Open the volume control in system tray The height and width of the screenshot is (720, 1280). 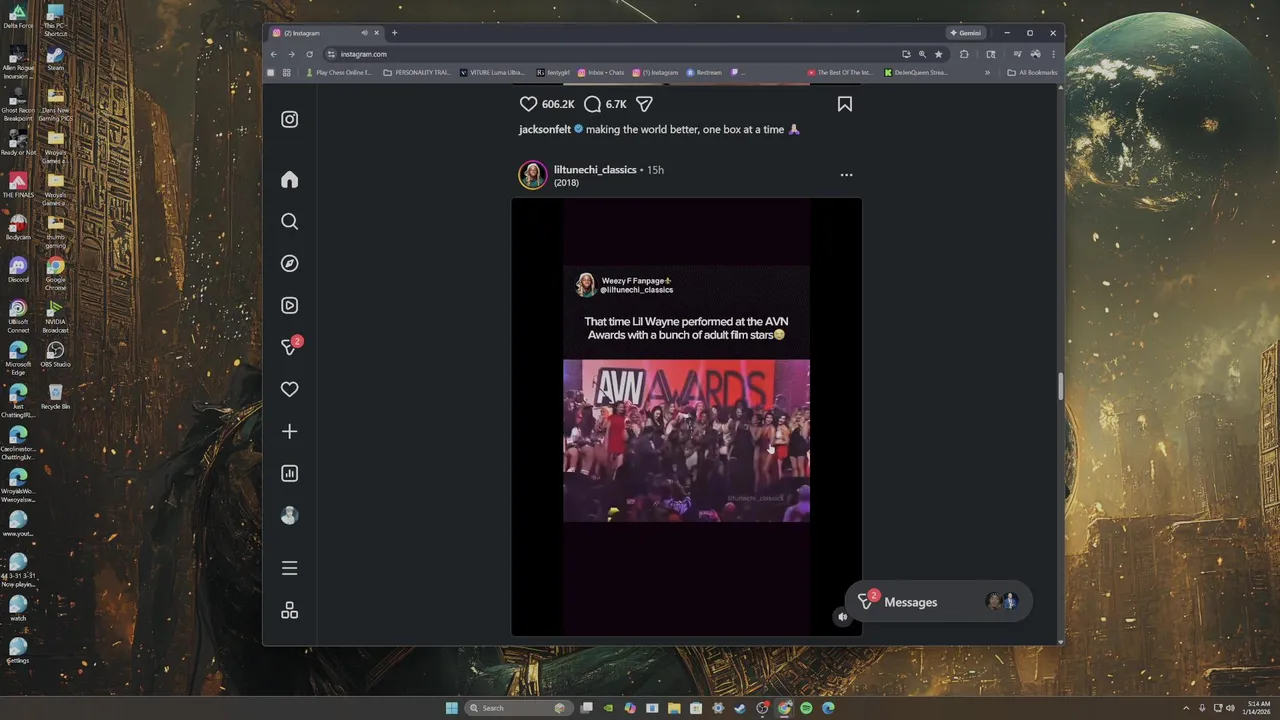1230,708
